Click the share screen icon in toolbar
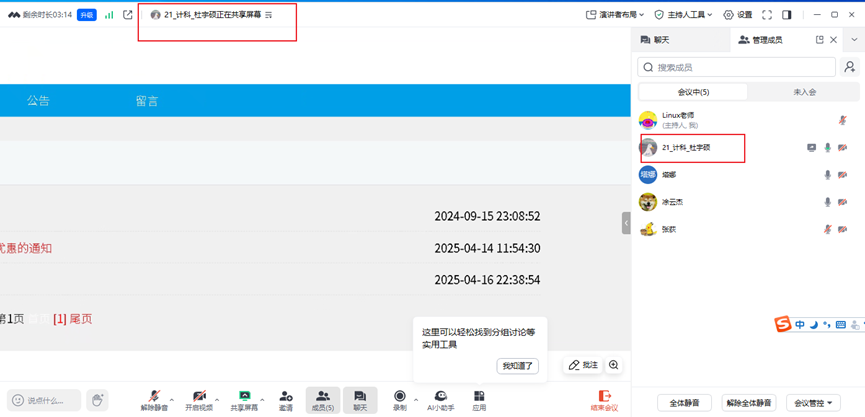Viewport: 865px width, 417px height. 244,397
